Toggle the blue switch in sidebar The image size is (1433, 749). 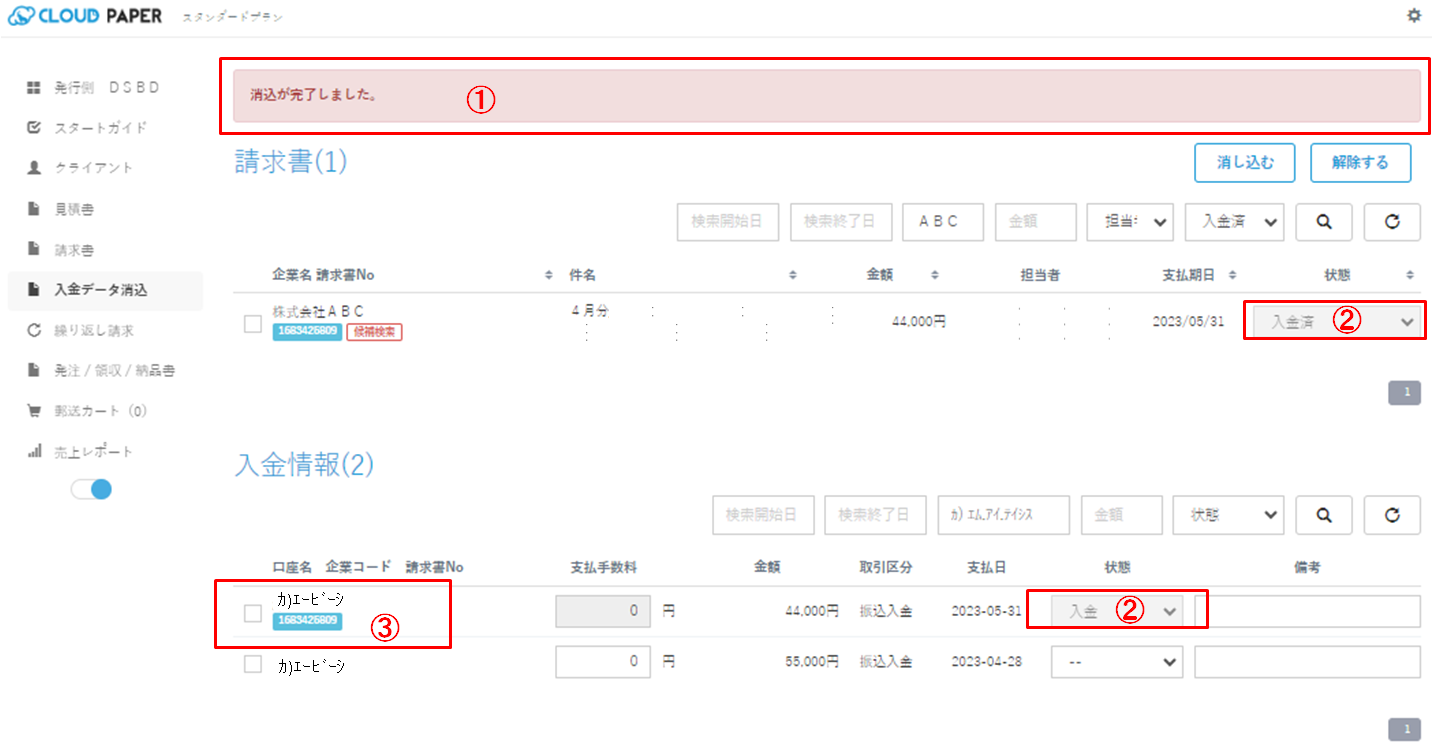pos(91,489)
